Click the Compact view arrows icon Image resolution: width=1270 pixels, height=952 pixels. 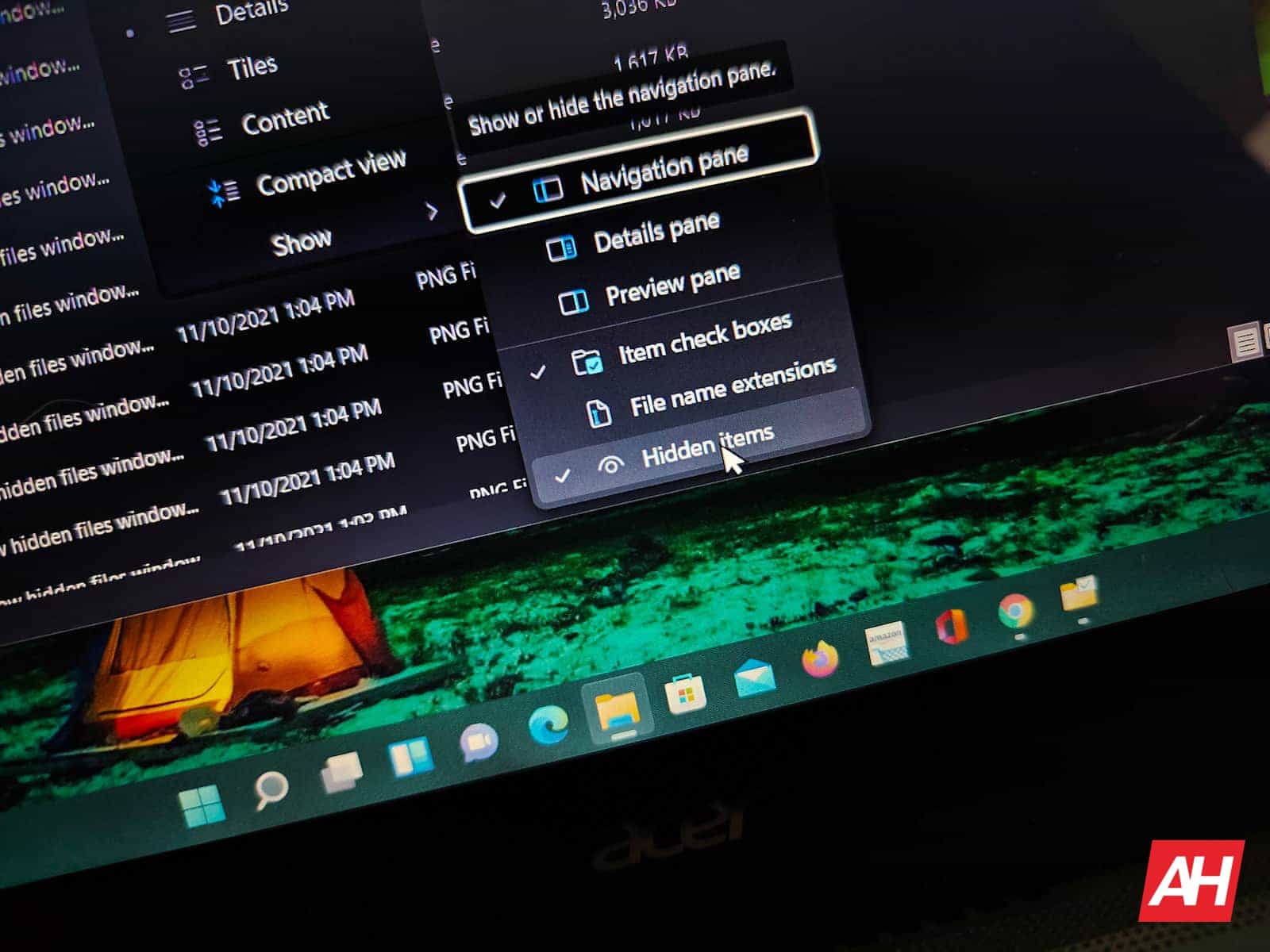pyautogui.click(x=223, y=193)
